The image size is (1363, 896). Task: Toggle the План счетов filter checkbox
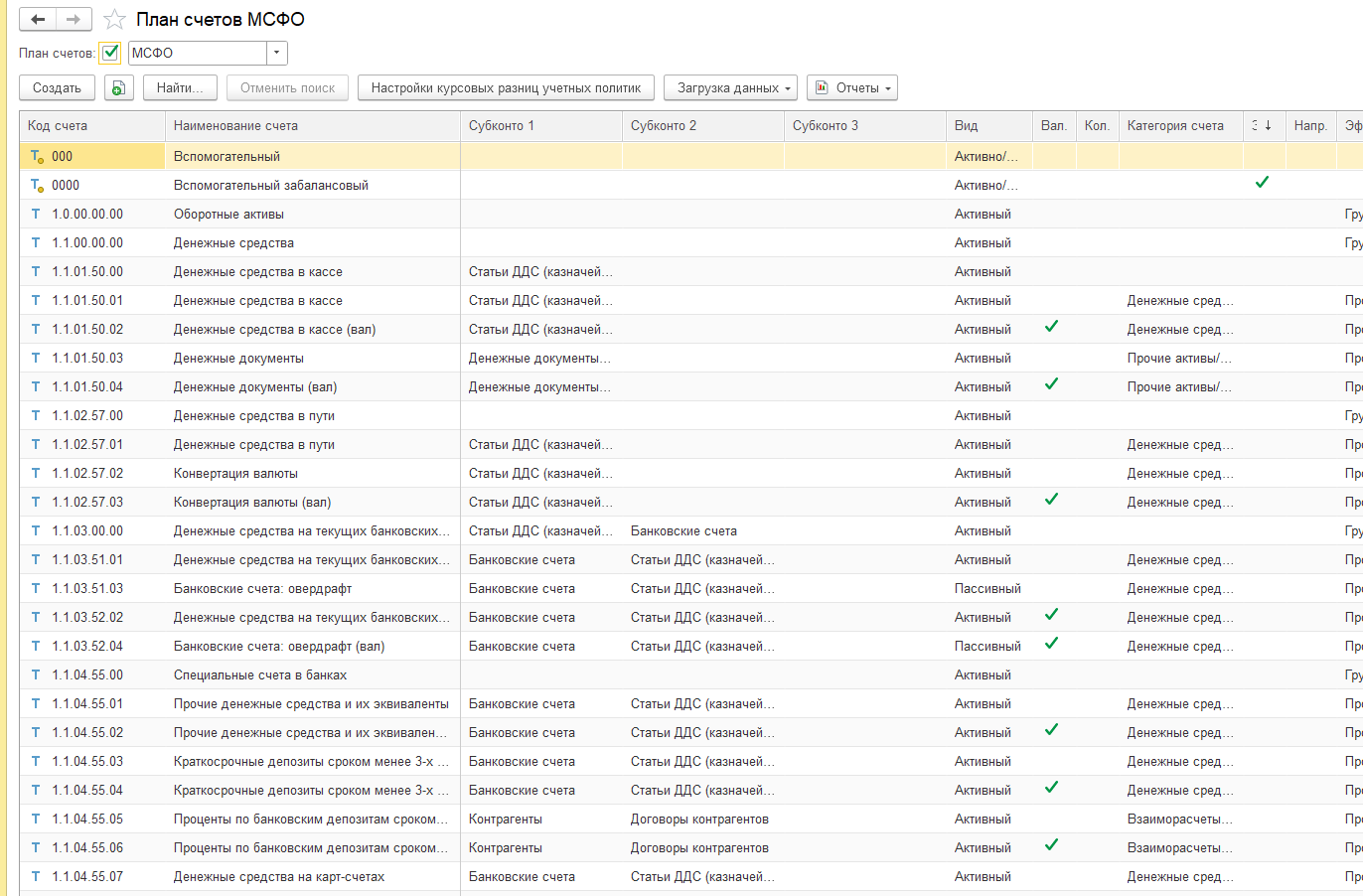coord(110,54)
